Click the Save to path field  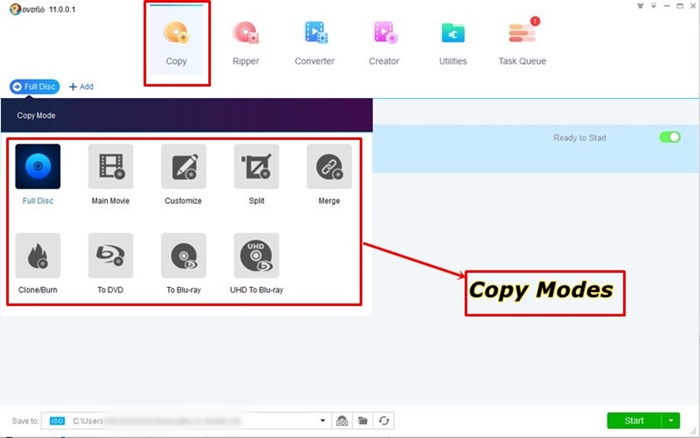point(186,421)
